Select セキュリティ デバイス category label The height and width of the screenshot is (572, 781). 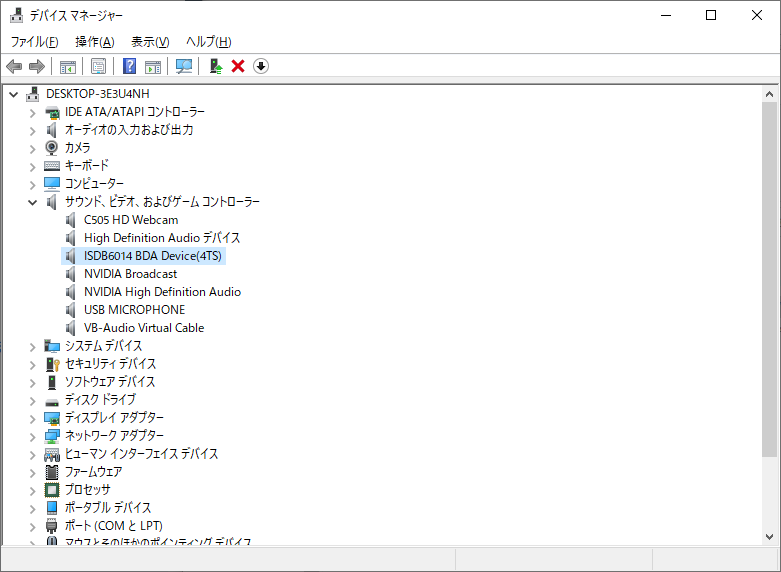[111, 364]
